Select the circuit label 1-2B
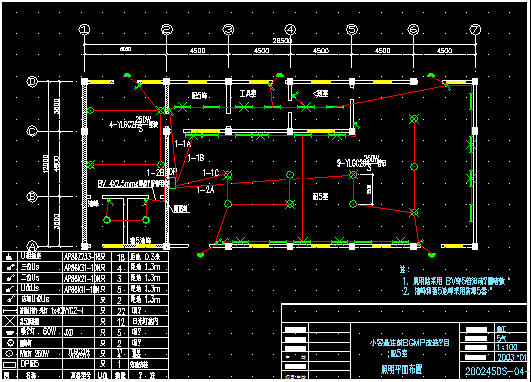This screenshot has width=531, height=382. (155, 173)
